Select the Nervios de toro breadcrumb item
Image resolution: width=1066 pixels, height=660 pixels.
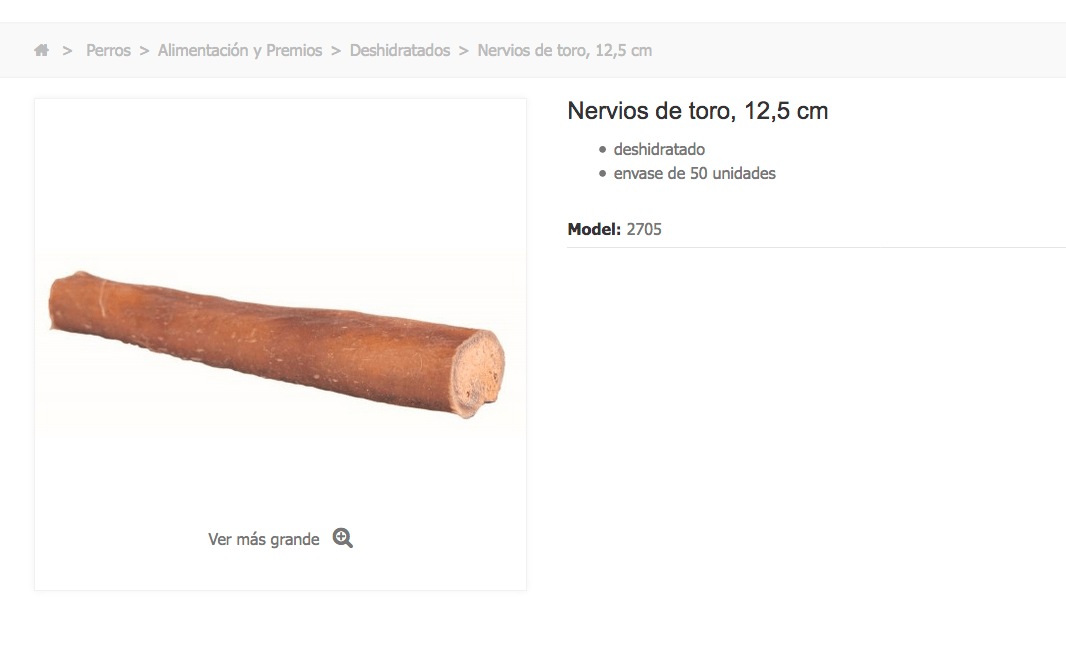564,50
